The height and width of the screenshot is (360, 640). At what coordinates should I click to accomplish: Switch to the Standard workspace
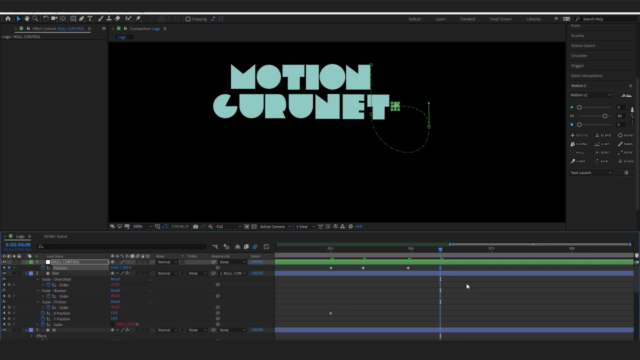(467, 19)
